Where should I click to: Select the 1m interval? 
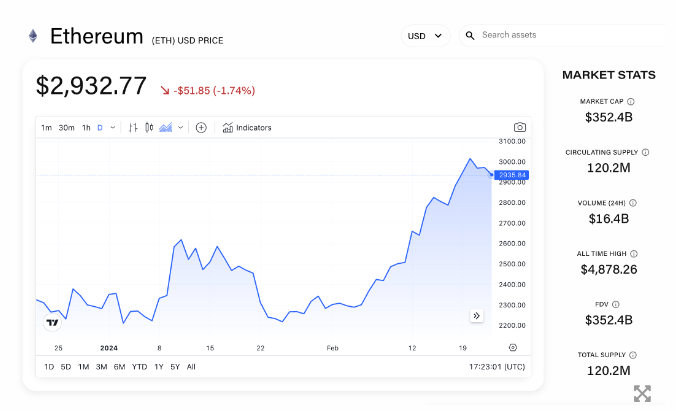(x=46, y=128)
